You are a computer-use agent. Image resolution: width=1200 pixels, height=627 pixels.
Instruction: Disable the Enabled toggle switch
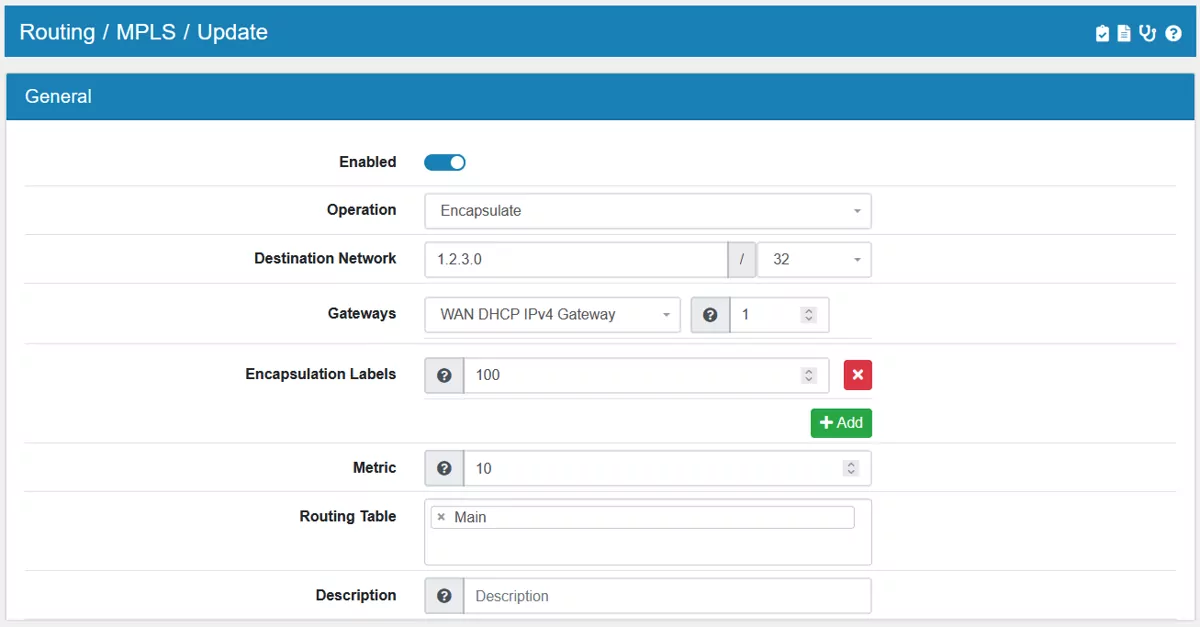(444, 161)
